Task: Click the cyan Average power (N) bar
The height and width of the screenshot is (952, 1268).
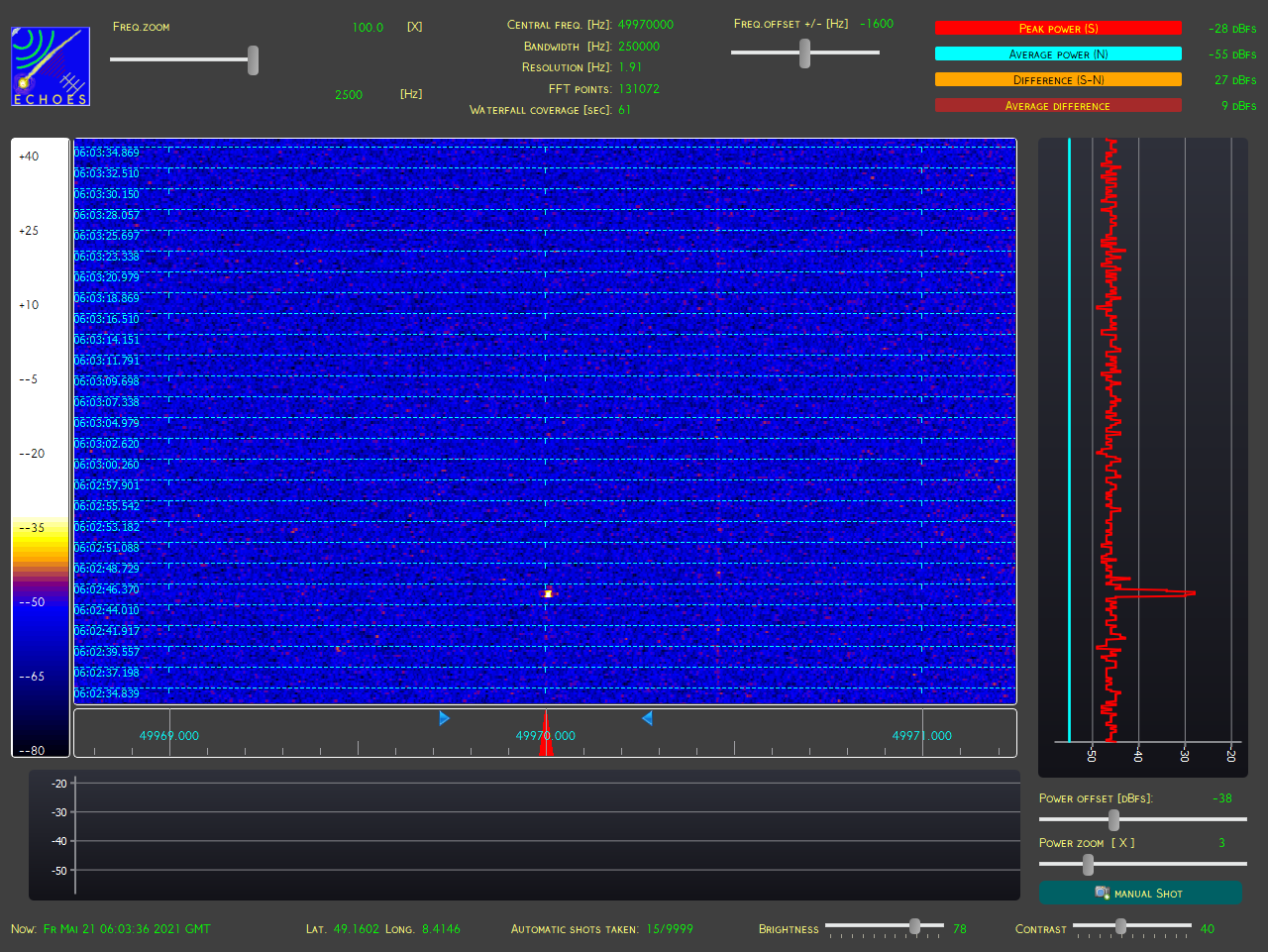Action: click(x=1058, y=54)
